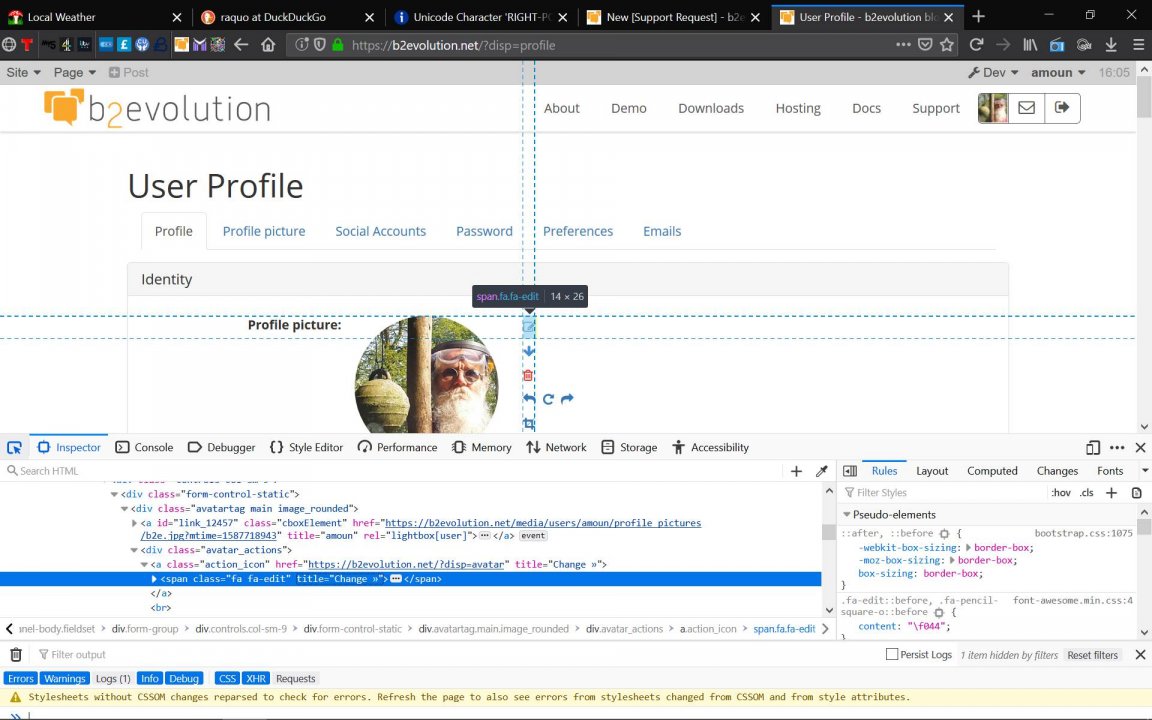Viewport: 1152px width, 720px height.
Task: Open the Site dropdown menu
Action: pos(24,73)
